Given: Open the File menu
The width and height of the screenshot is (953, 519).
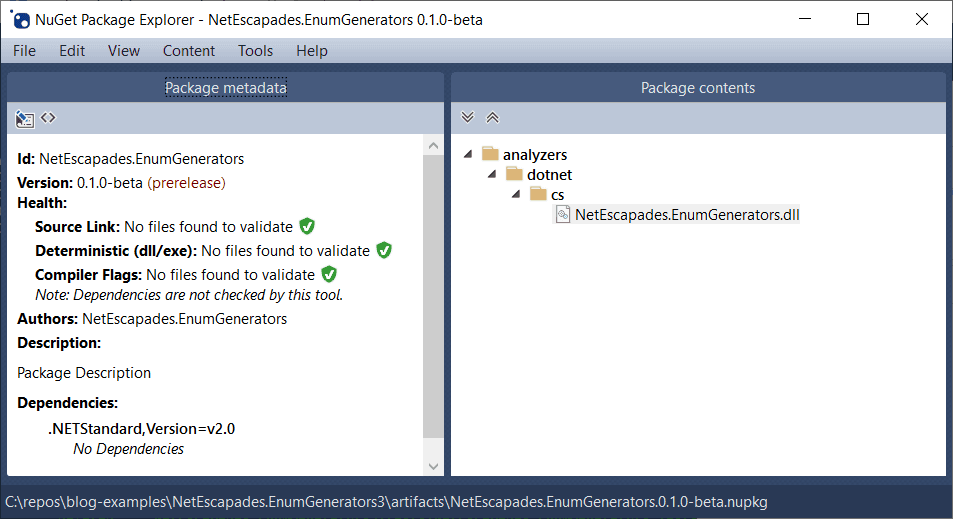Looking at the screenshot, I should pyautogui.click(x=24, y=50).
